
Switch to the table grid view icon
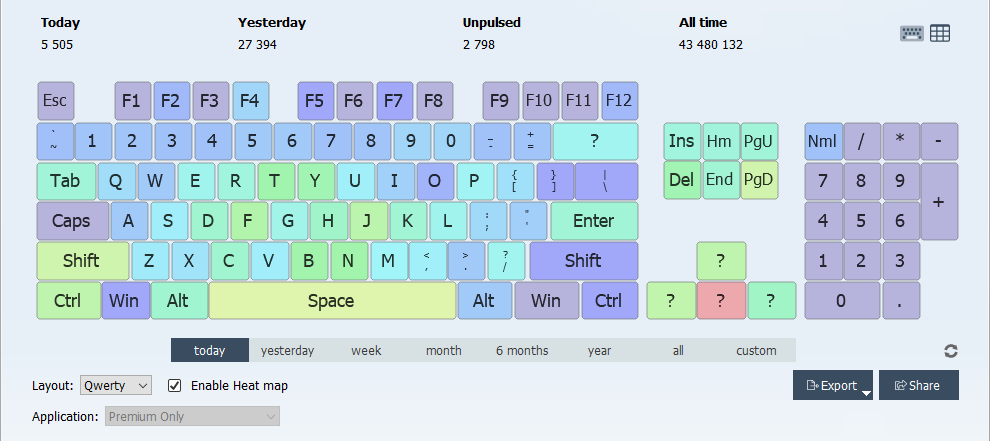940,33
